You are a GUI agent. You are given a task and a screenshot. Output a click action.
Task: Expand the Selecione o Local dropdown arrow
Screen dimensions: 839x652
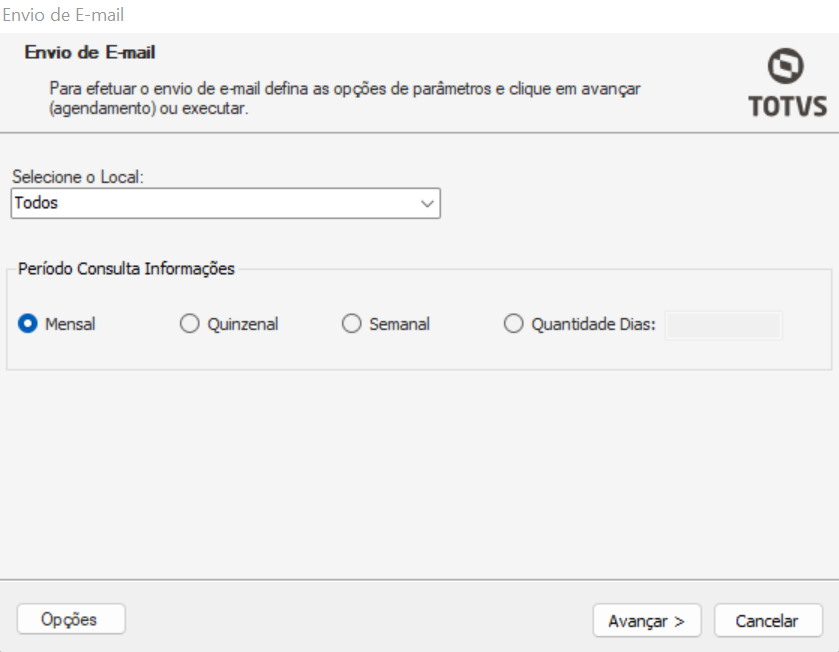tap(428, 203)
